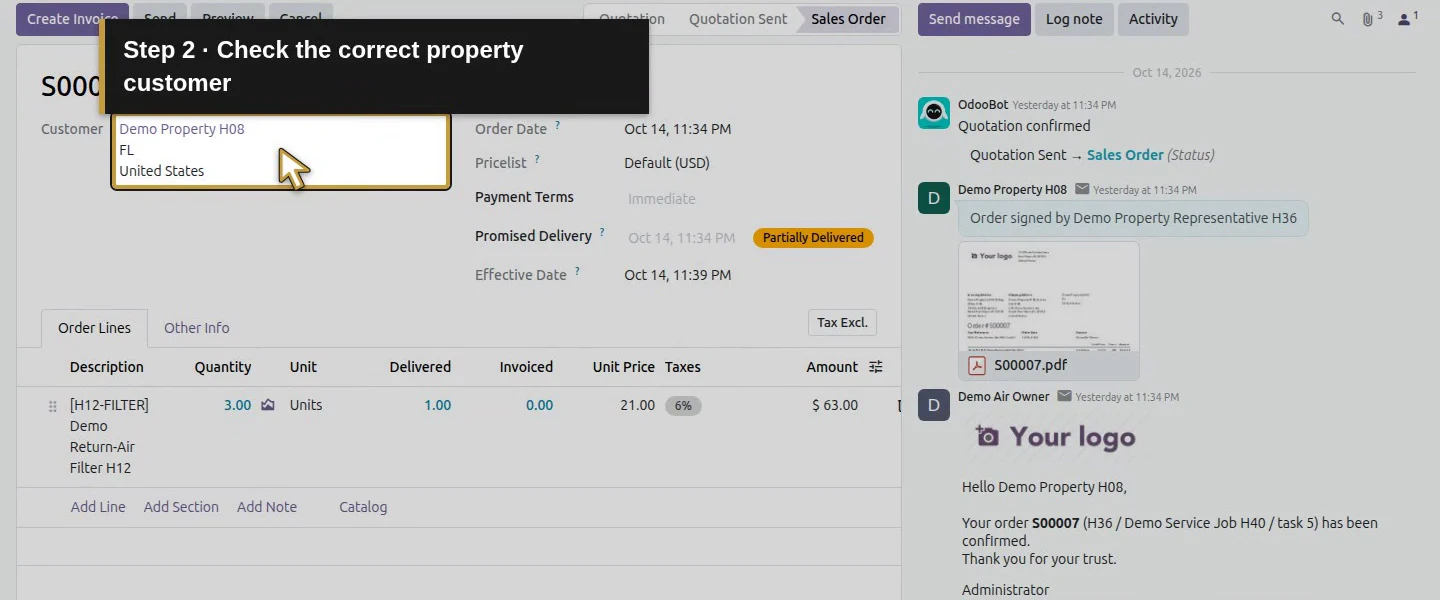This screenshot has height=600, width=1440.
Task: Sort by the Description column header
Action: click(x=107, y=367)
